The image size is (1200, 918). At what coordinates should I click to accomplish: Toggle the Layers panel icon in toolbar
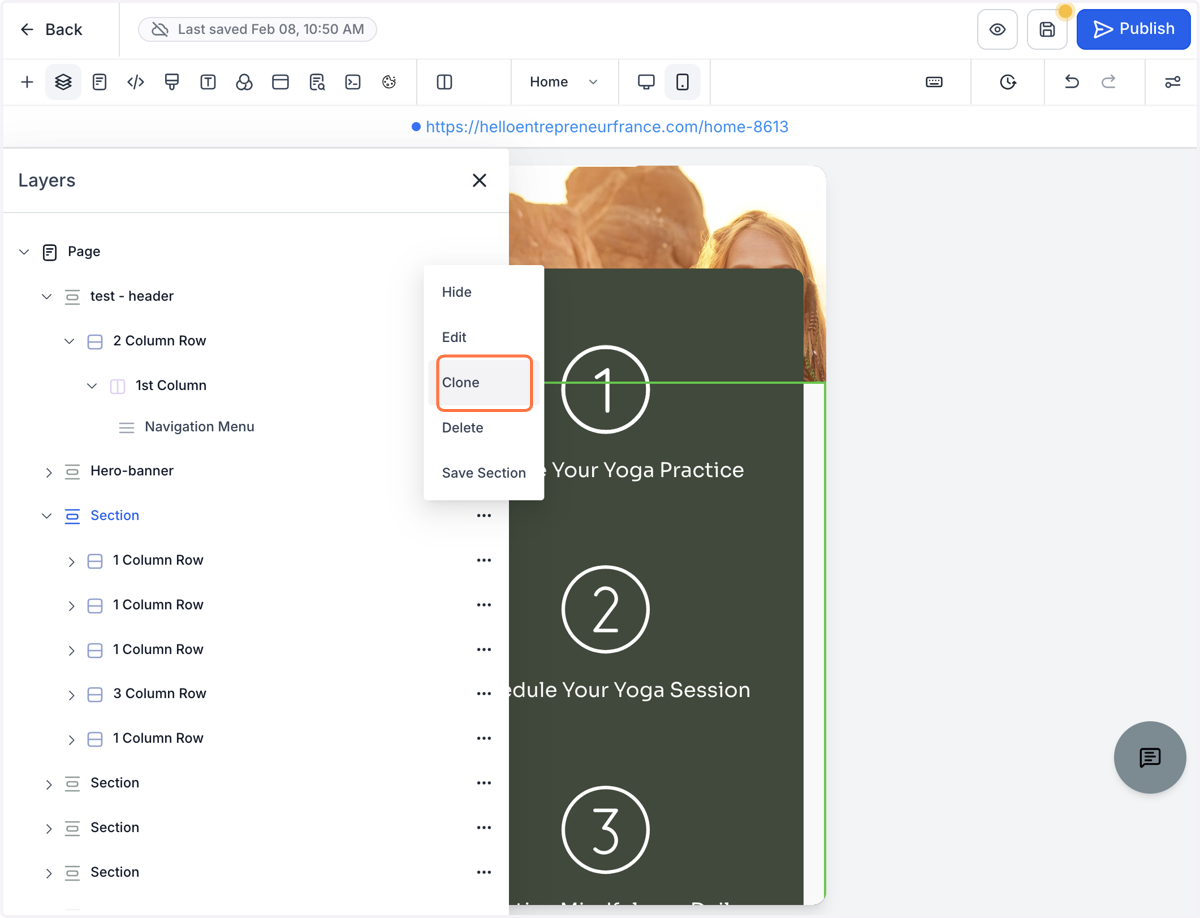point(63,82)
